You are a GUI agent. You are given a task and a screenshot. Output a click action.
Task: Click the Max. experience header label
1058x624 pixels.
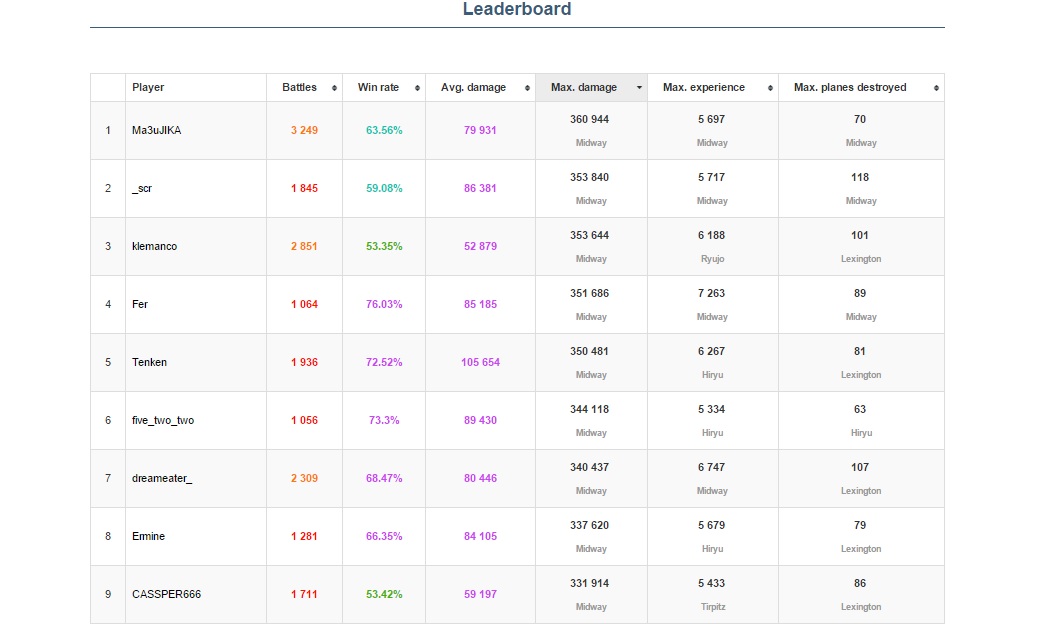(x=704, y=88)
